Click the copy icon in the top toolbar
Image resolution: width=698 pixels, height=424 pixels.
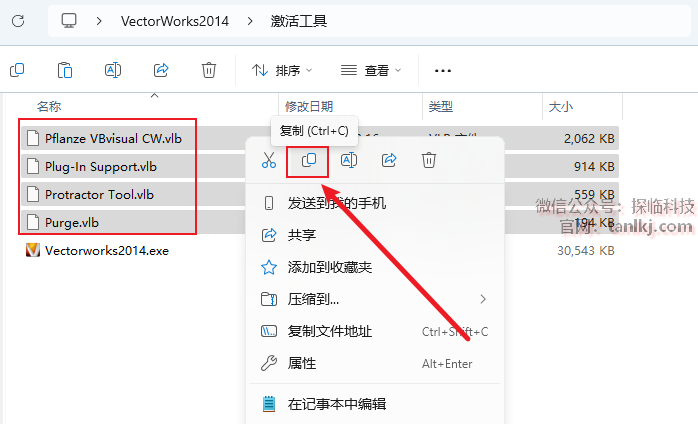(x=17, y=70)
